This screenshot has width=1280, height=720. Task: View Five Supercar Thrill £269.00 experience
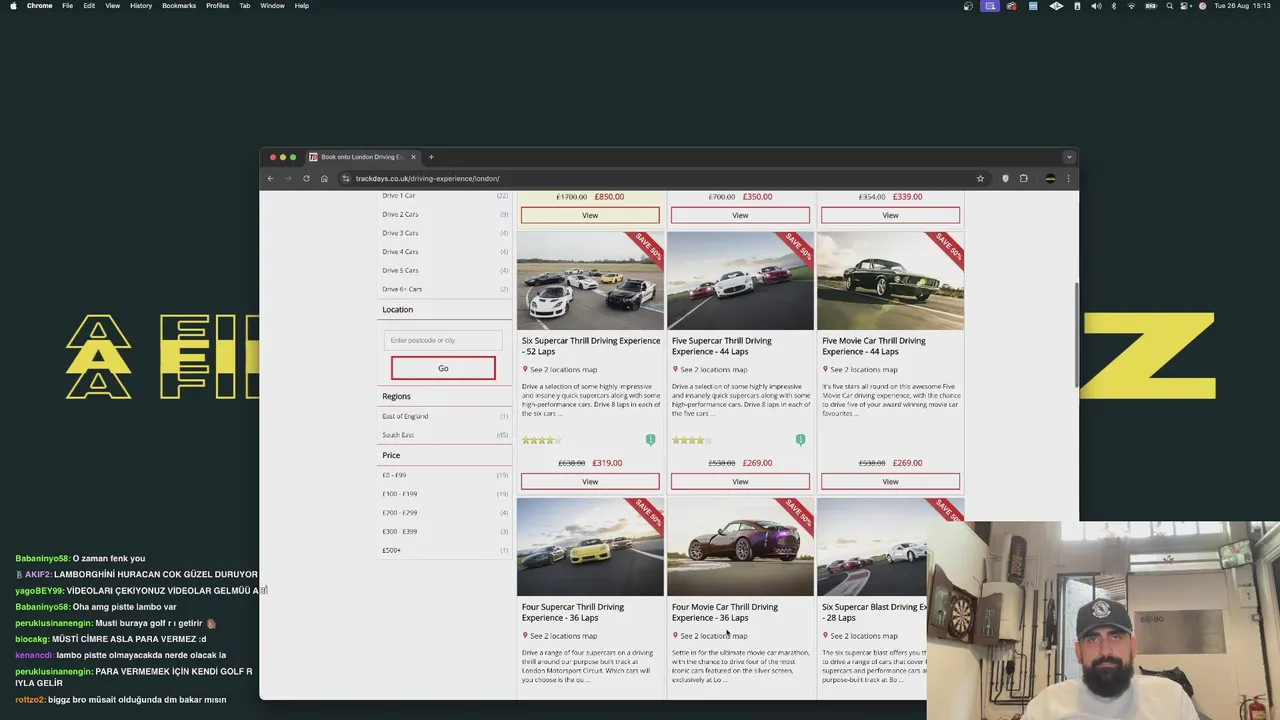pos(740,482)
